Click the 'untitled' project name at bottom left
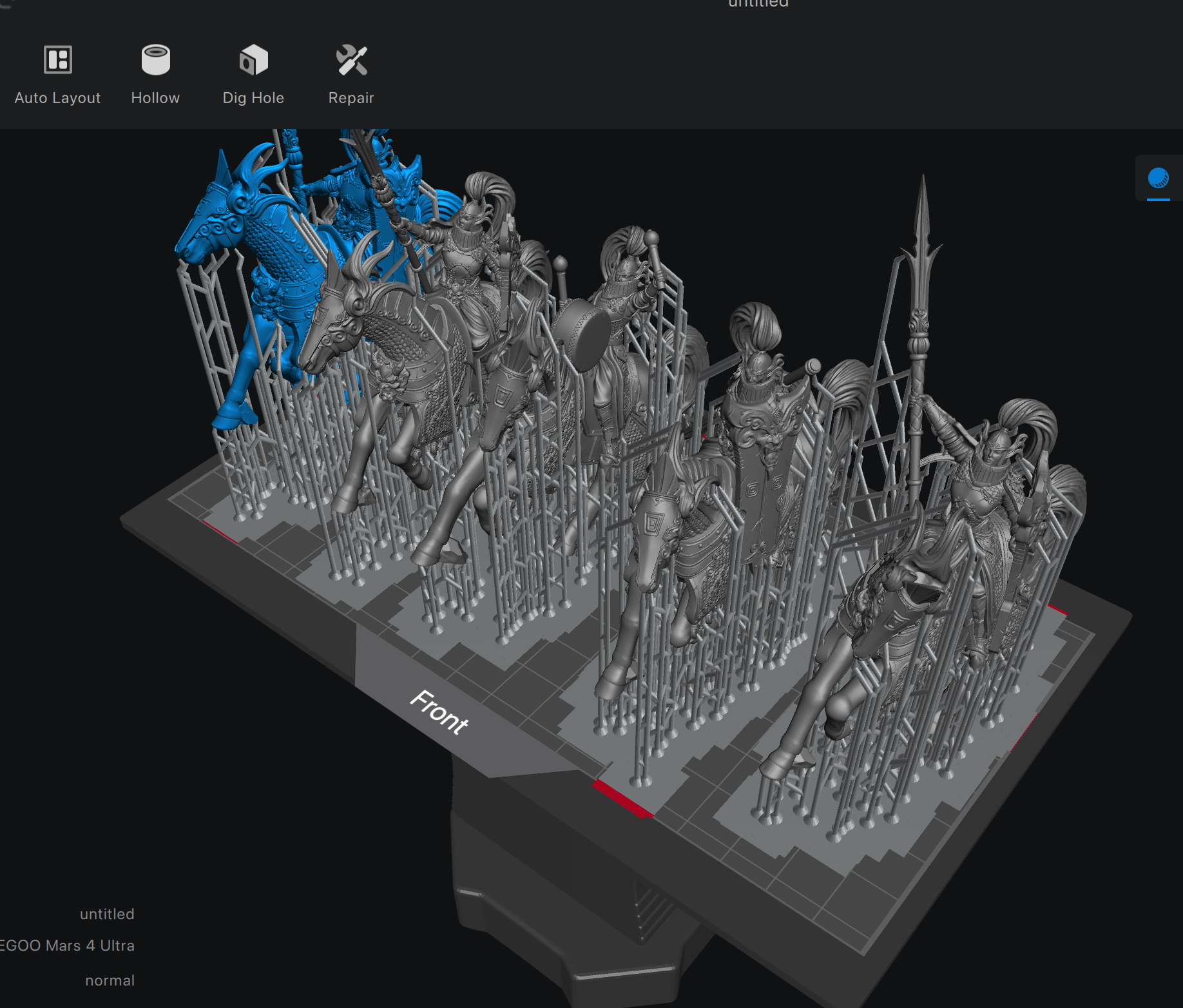Screen dimensions: 1183x1008 point(107,914)
